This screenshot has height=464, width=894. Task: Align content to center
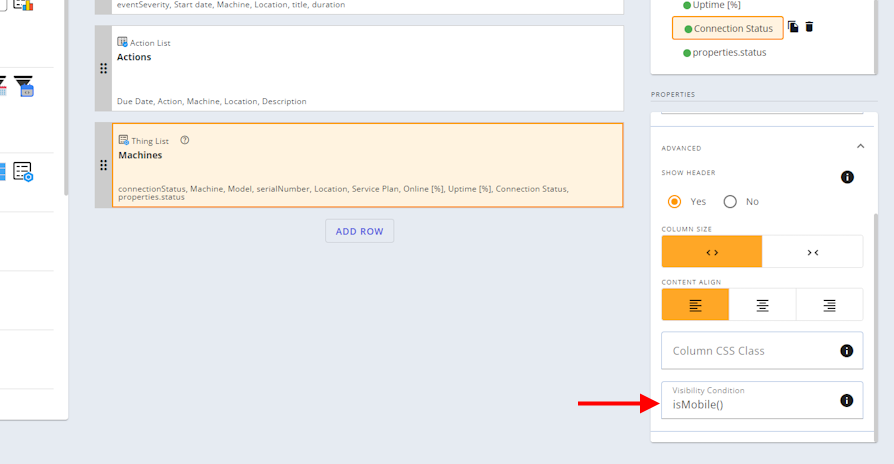coord(762,306)
